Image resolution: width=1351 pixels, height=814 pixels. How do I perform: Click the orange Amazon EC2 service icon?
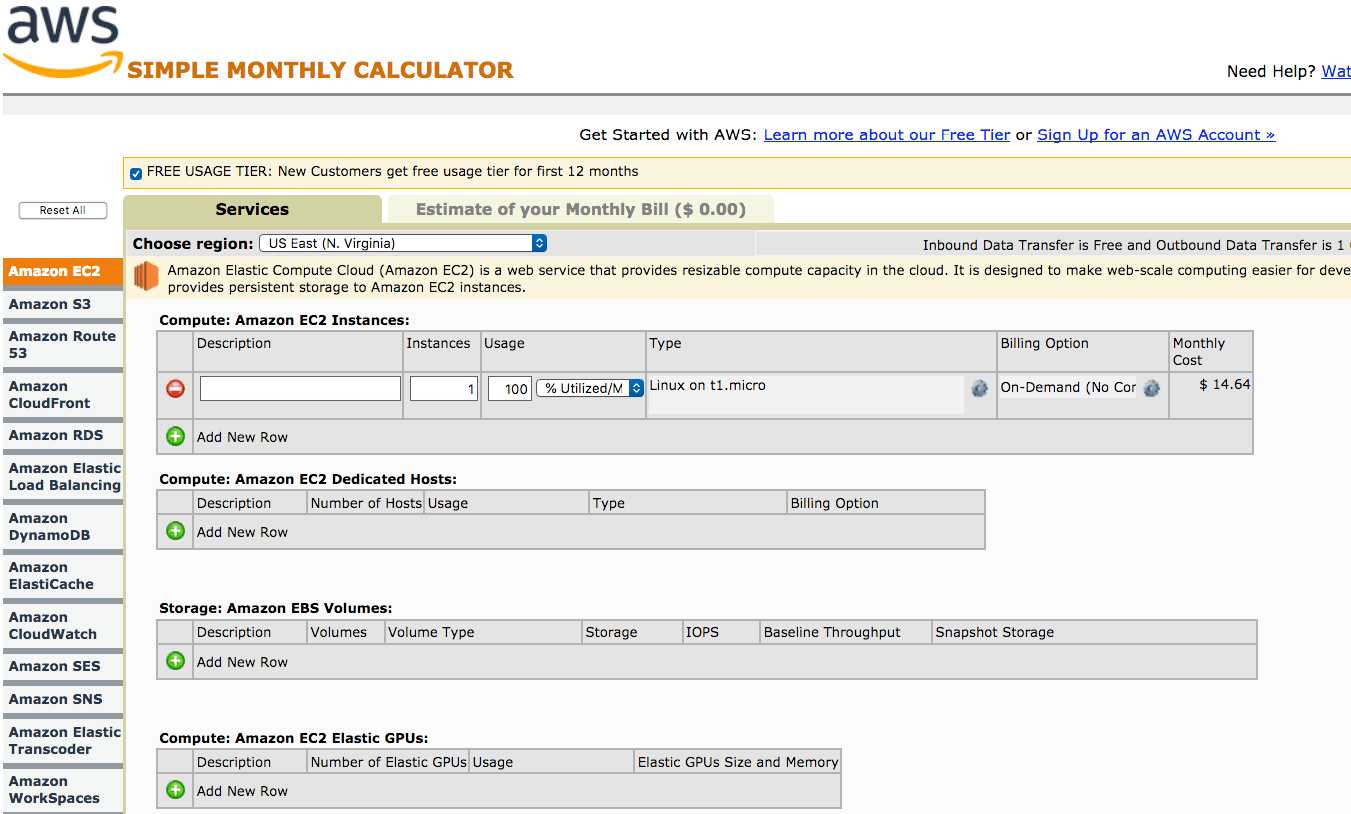(147, 277)
